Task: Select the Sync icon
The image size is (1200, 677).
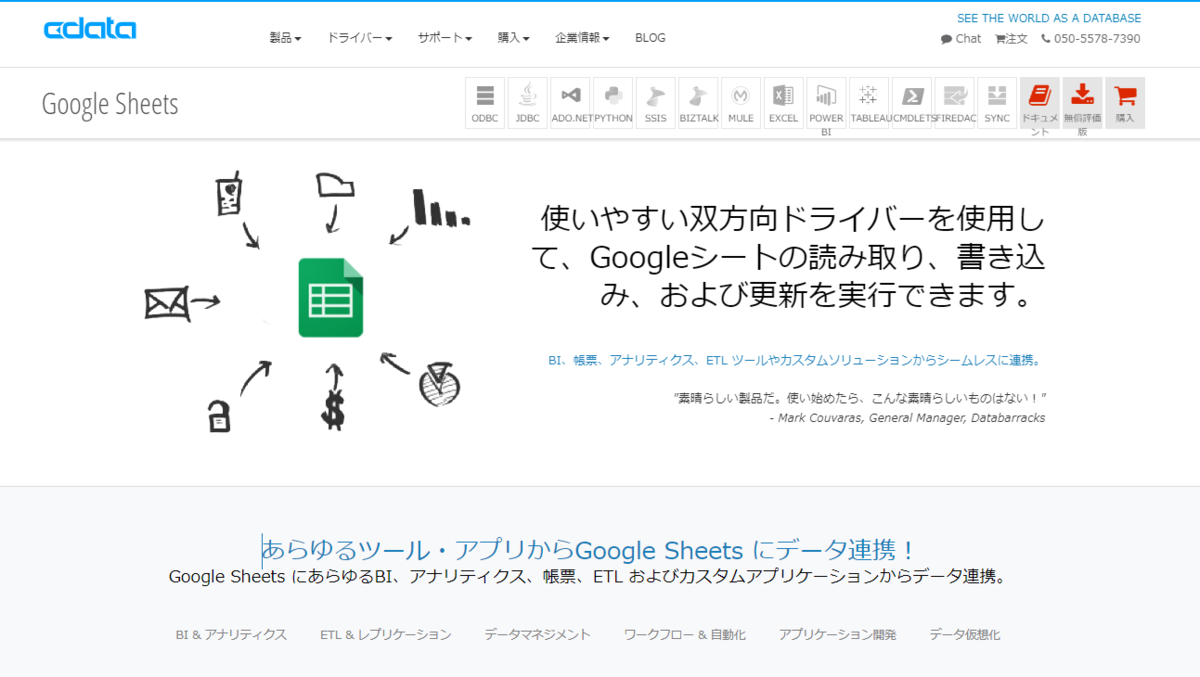Action: coord(997,103)
